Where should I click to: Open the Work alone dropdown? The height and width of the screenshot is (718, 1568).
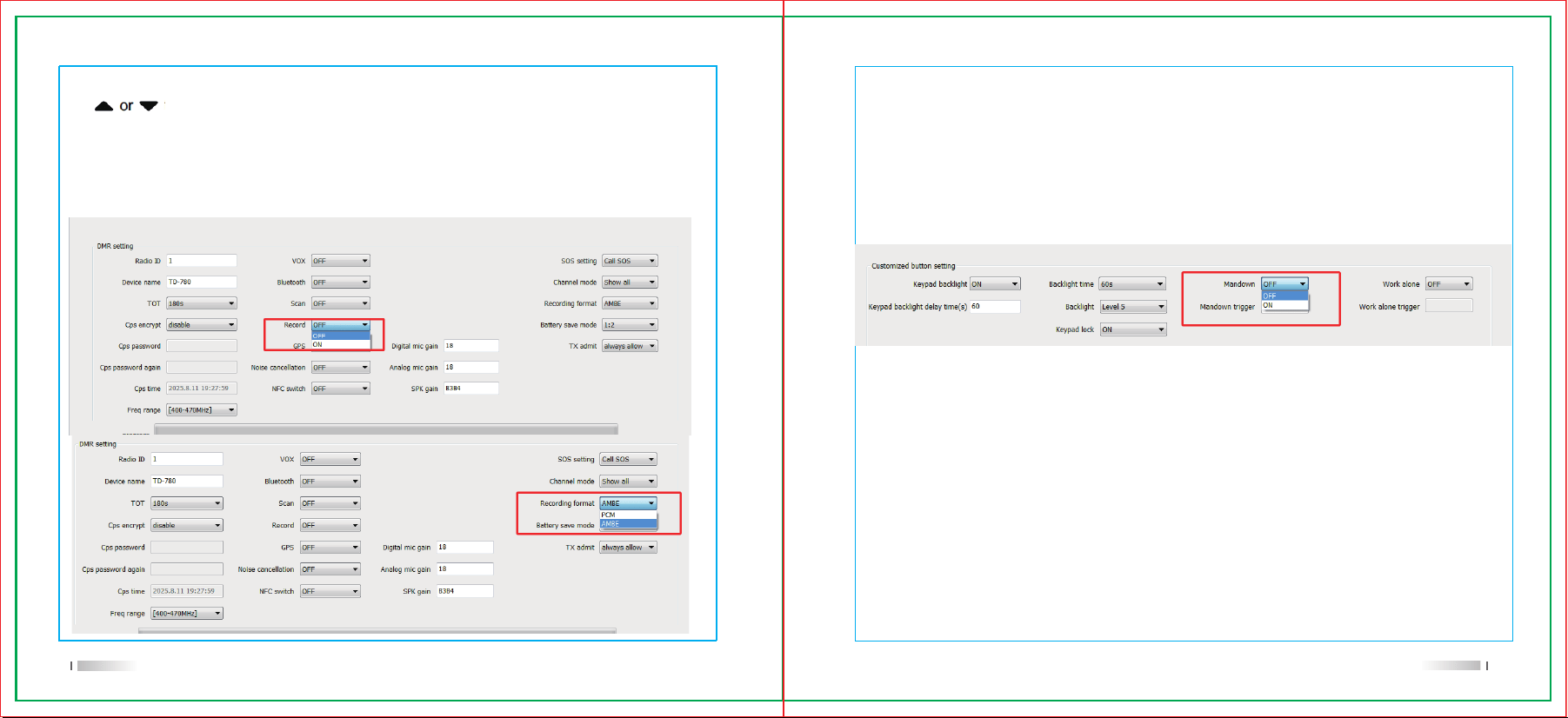(1449, 284)
